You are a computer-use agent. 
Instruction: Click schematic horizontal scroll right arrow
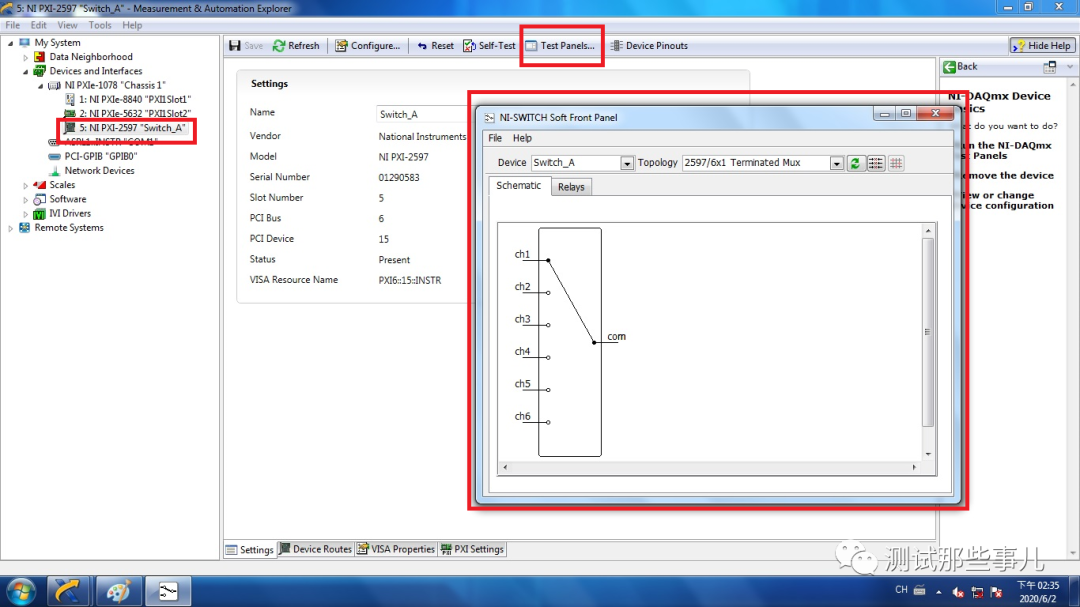point(914,467)
